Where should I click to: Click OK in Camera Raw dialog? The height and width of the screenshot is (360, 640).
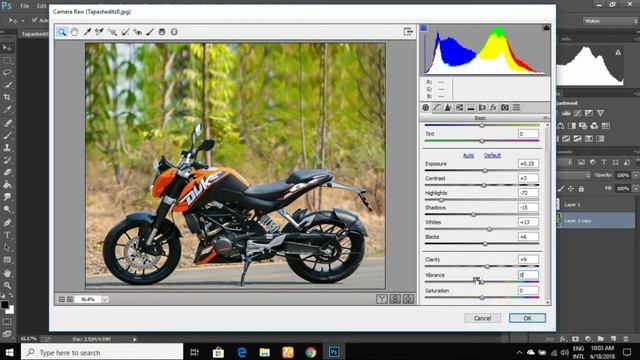pos(527,318)
